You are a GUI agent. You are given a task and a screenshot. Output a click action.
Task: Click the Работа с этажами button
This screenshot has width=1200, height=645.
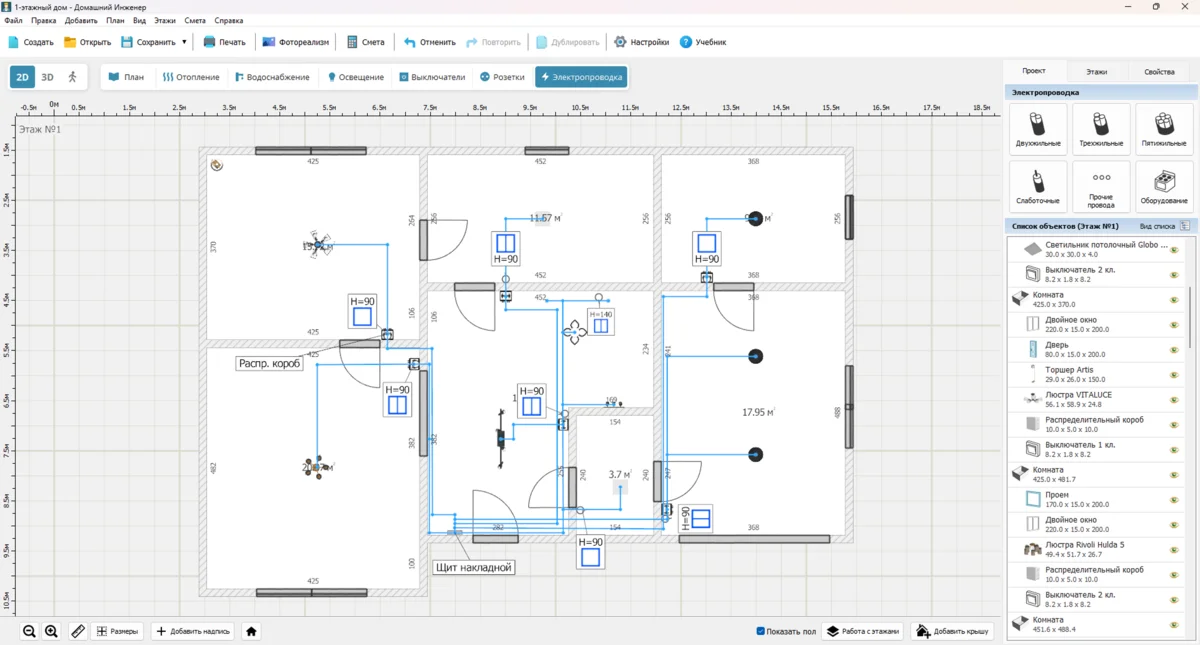[x=863, y=631]
